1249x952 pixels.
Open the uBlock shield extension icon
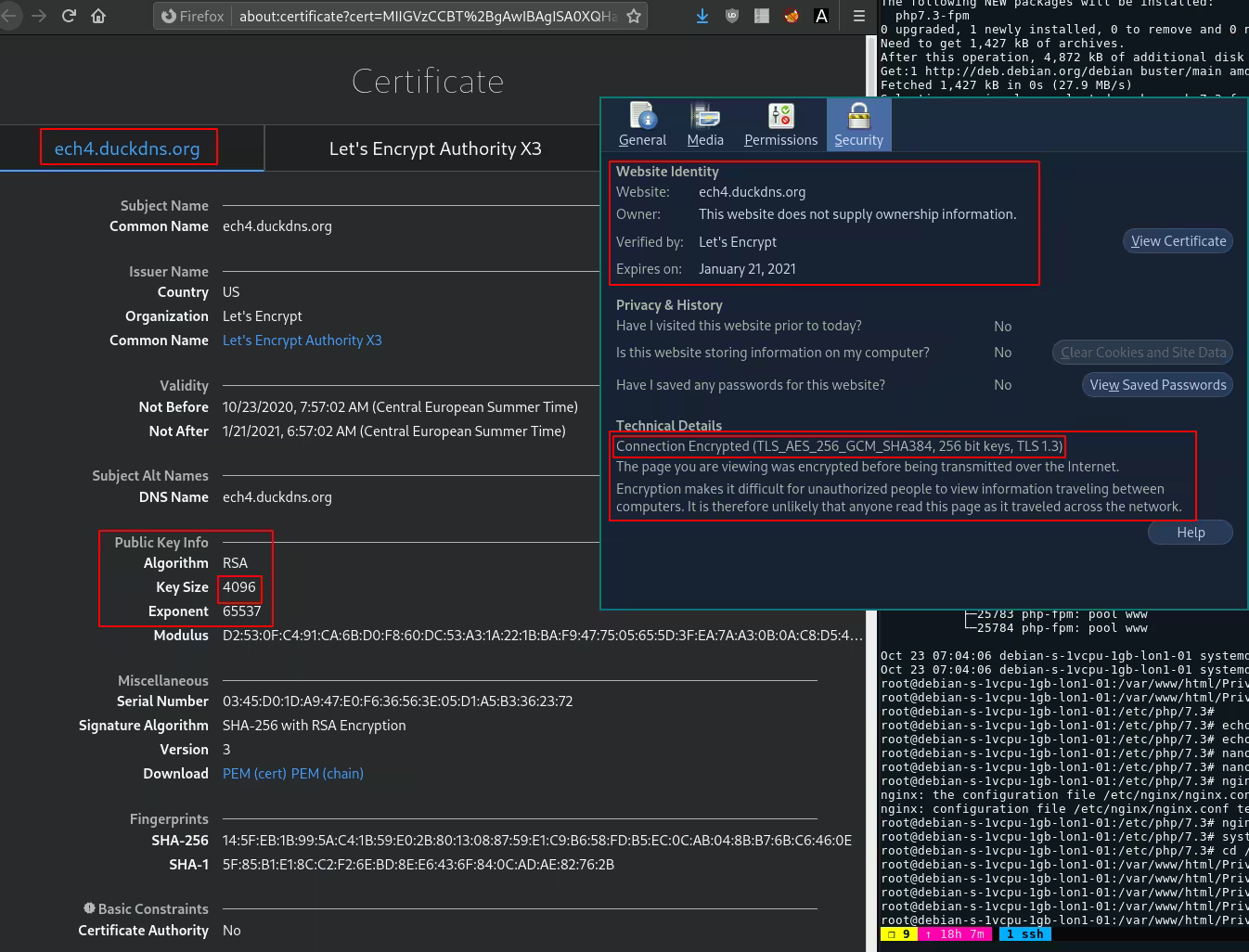[x=732, y=16]
